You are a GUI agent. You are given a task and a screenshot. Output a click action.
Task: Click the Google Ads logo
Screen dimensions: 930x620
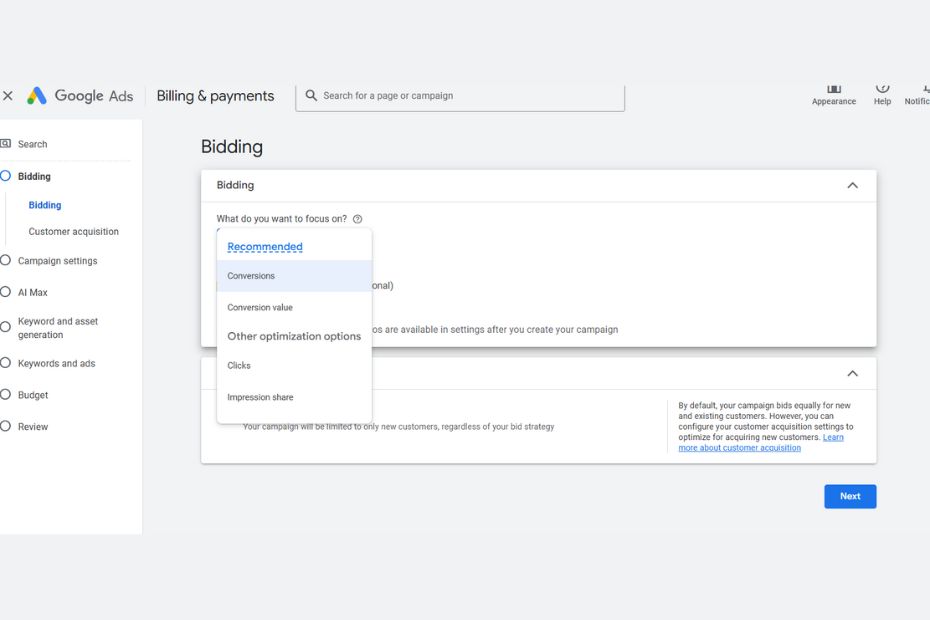click(x=37, y=96)
